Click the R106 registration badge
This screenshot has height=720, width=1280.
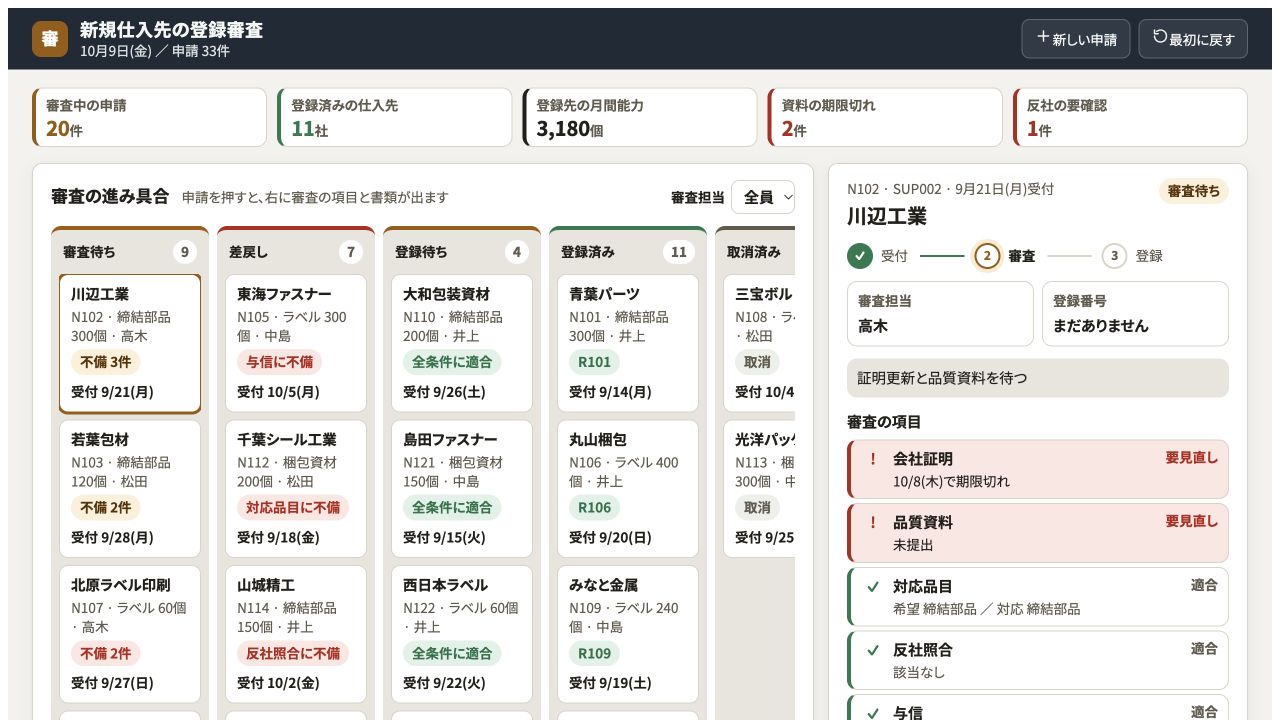pos(594,507)
